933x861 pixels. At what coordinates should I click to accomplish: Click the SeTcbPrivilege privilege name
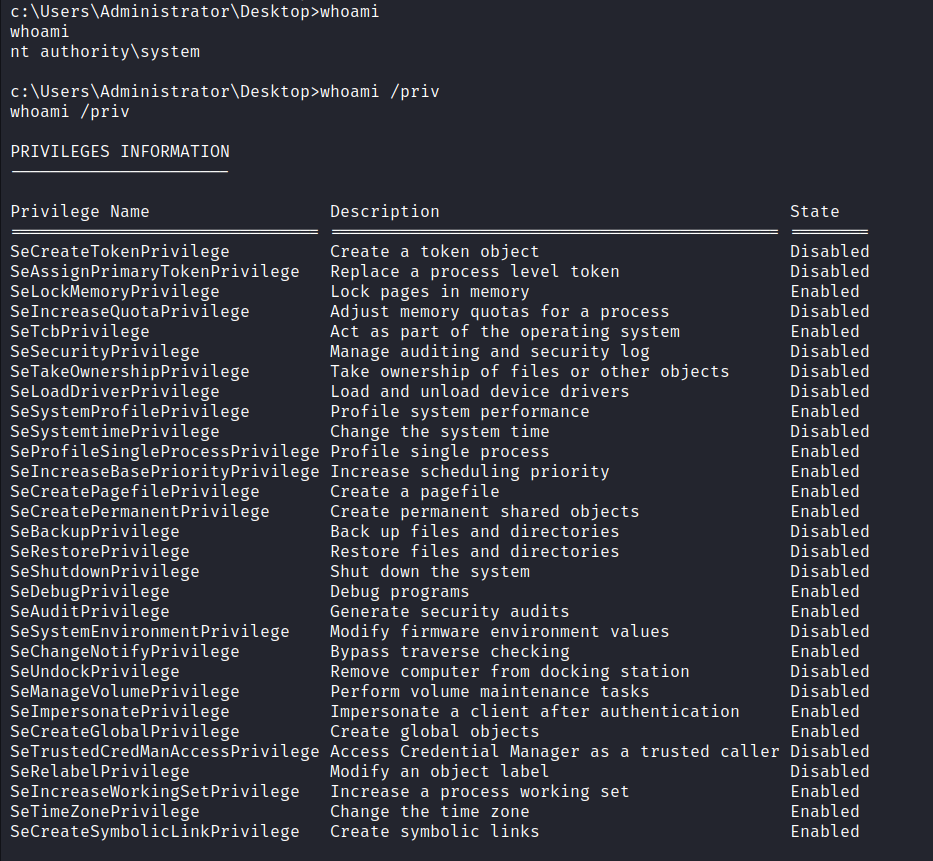coord(80,331)
